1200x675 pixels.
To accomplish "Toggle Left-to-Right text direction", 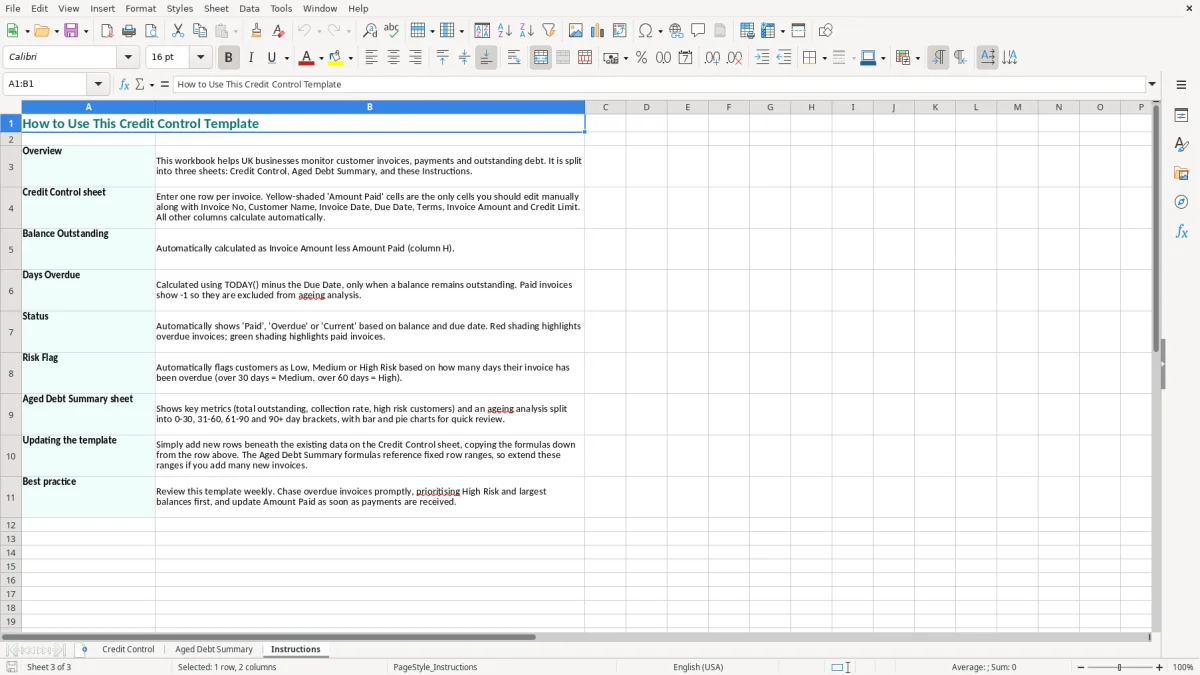I will [x=938, y=58].
